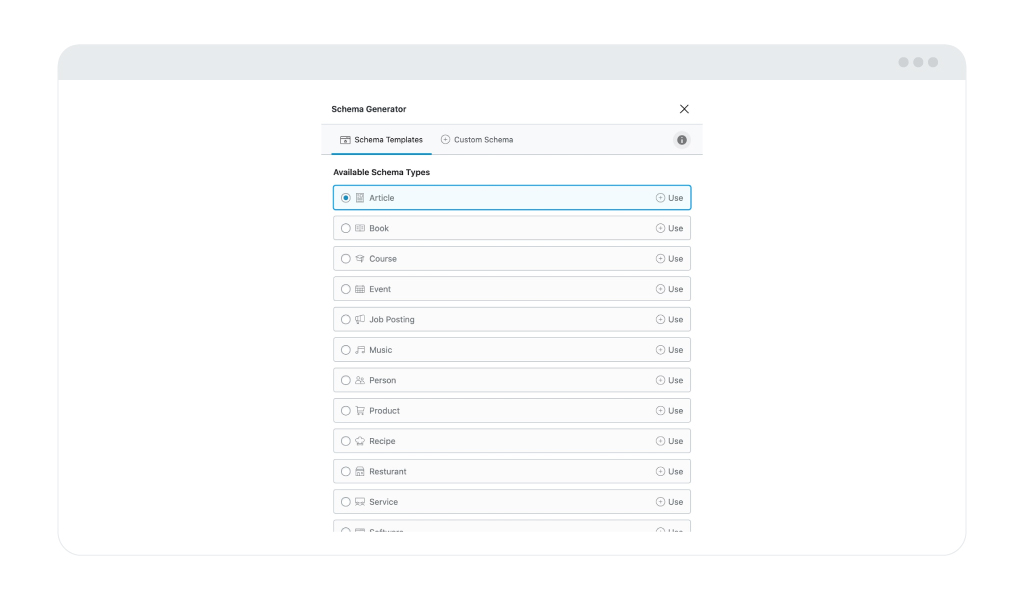This screenshot has height=600, width=1024.
Task: Click the Resturant label text
Action: click(x=388, y=471)
